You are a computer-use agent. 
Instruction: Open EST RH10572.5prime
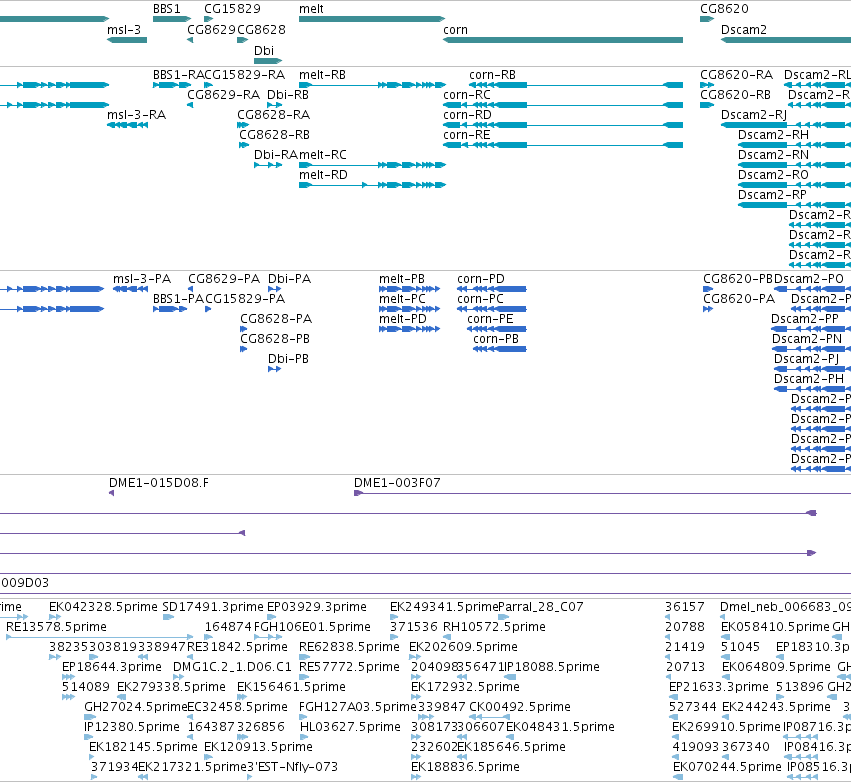click(x=494, y=627)
